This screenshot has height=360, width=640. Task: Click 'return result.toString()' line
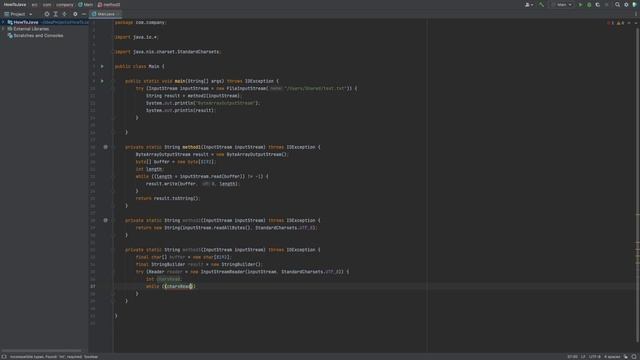click(168, 198)
